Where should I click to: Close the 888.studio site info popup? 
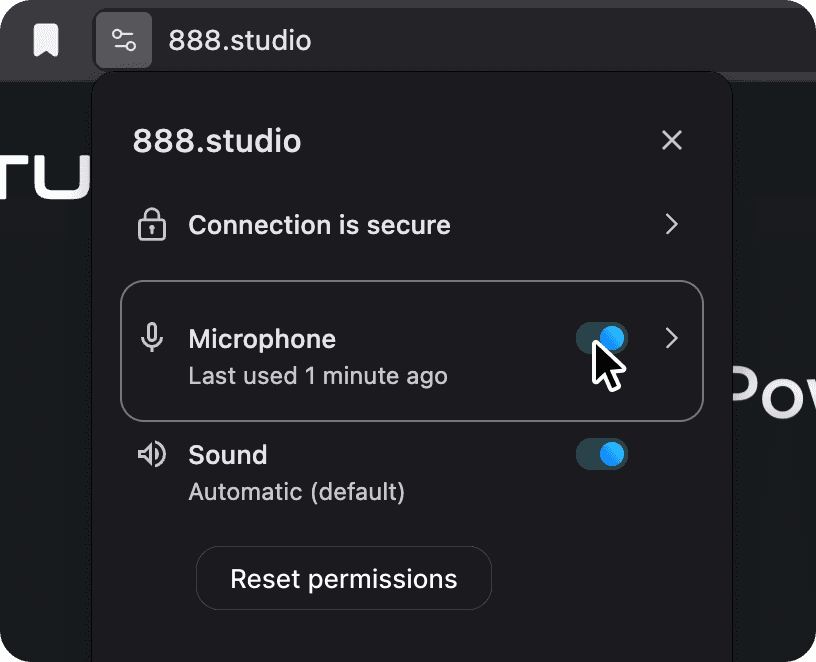[671, 140]
